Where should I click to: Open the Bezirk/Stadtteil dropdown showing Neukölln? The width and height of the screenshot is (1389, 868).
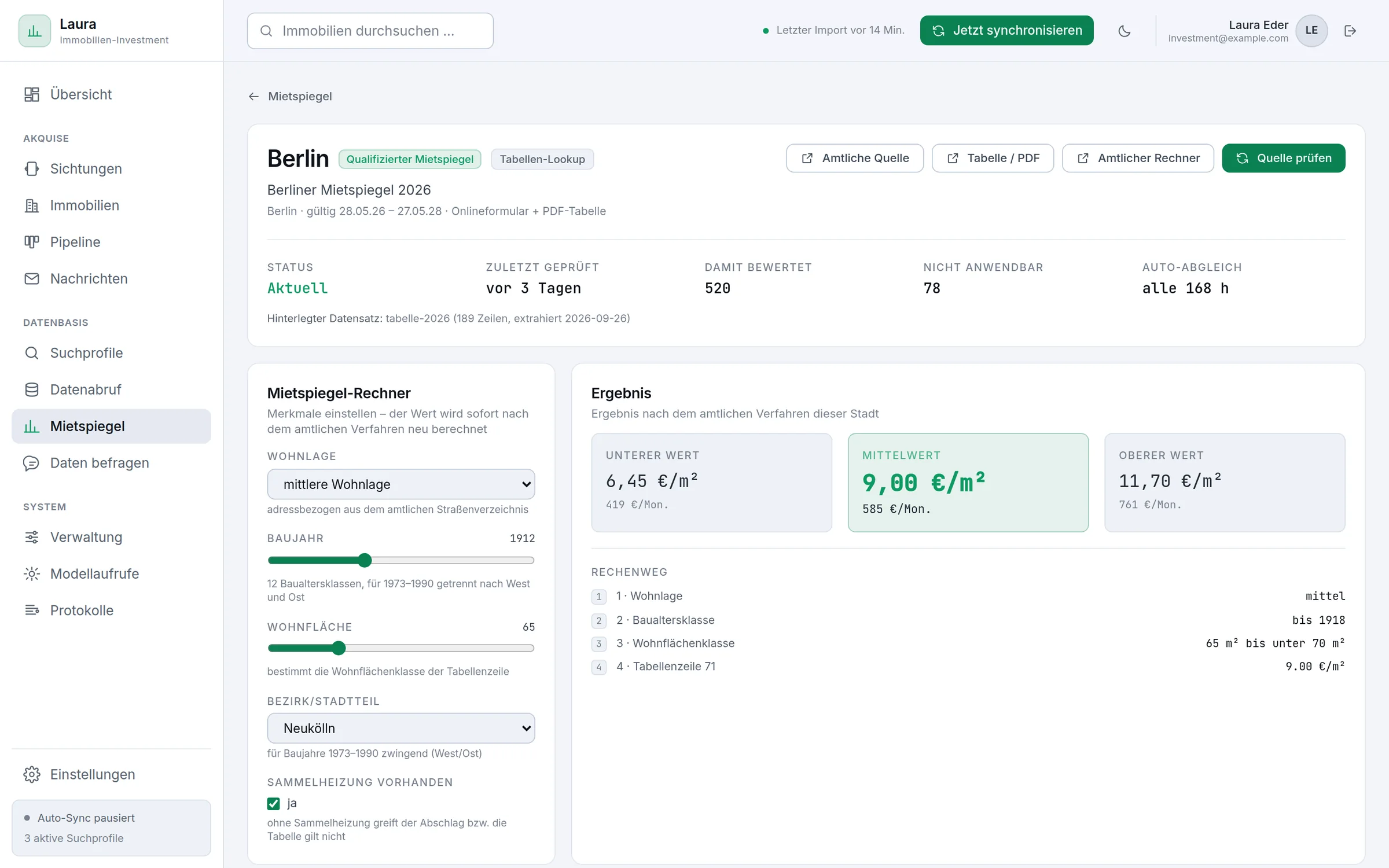[401, 728]
